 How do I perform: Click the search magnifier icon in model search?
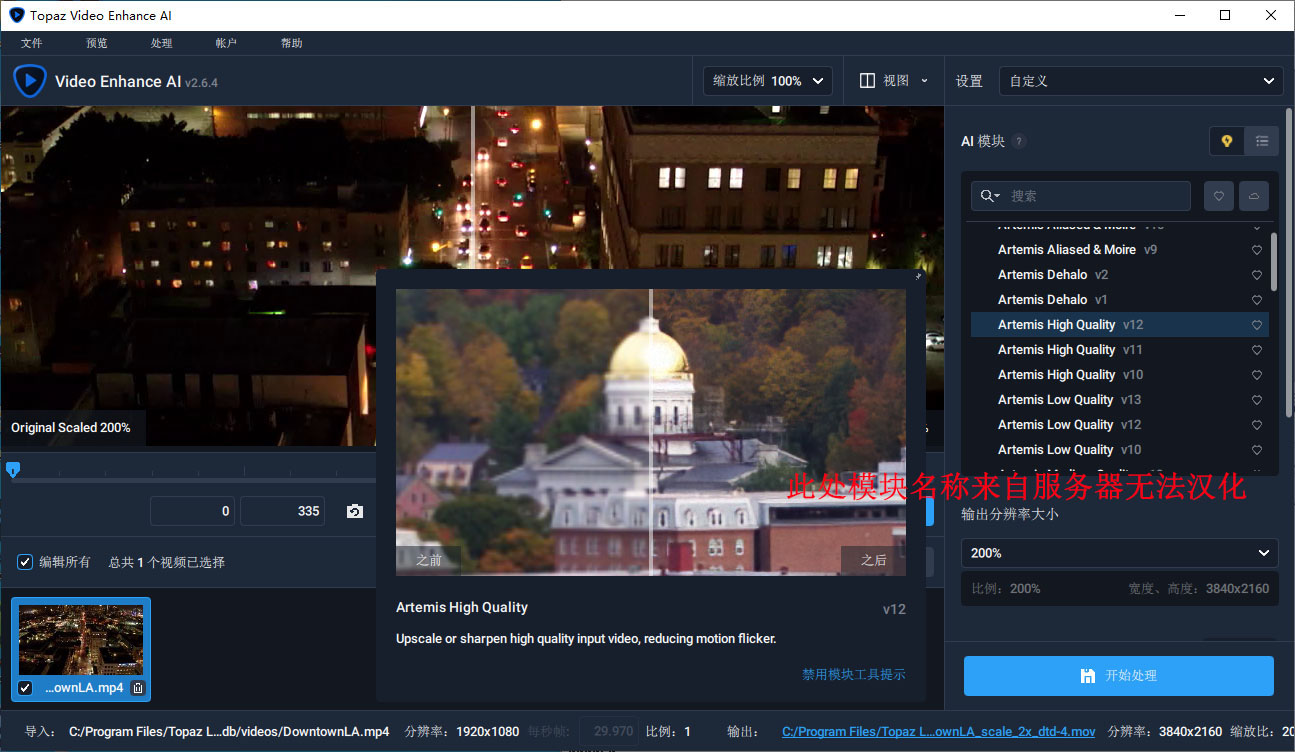987,196
